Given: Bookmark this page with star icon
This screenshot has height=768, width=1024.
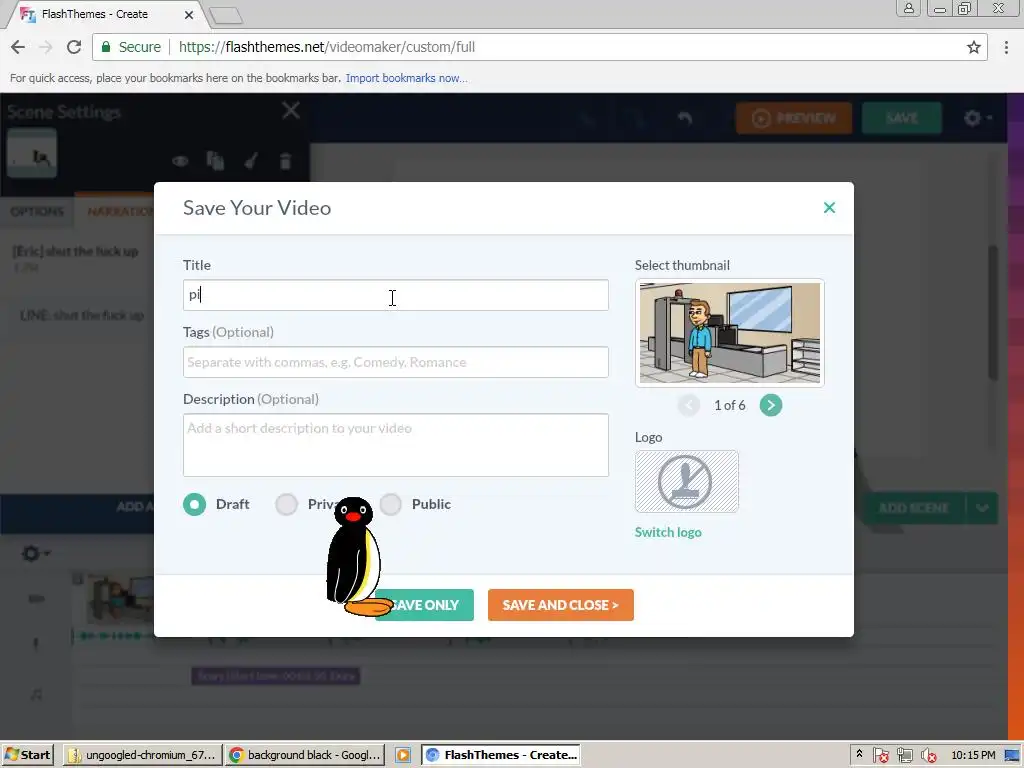Looking at the screenshot, I should pos(974,47).
